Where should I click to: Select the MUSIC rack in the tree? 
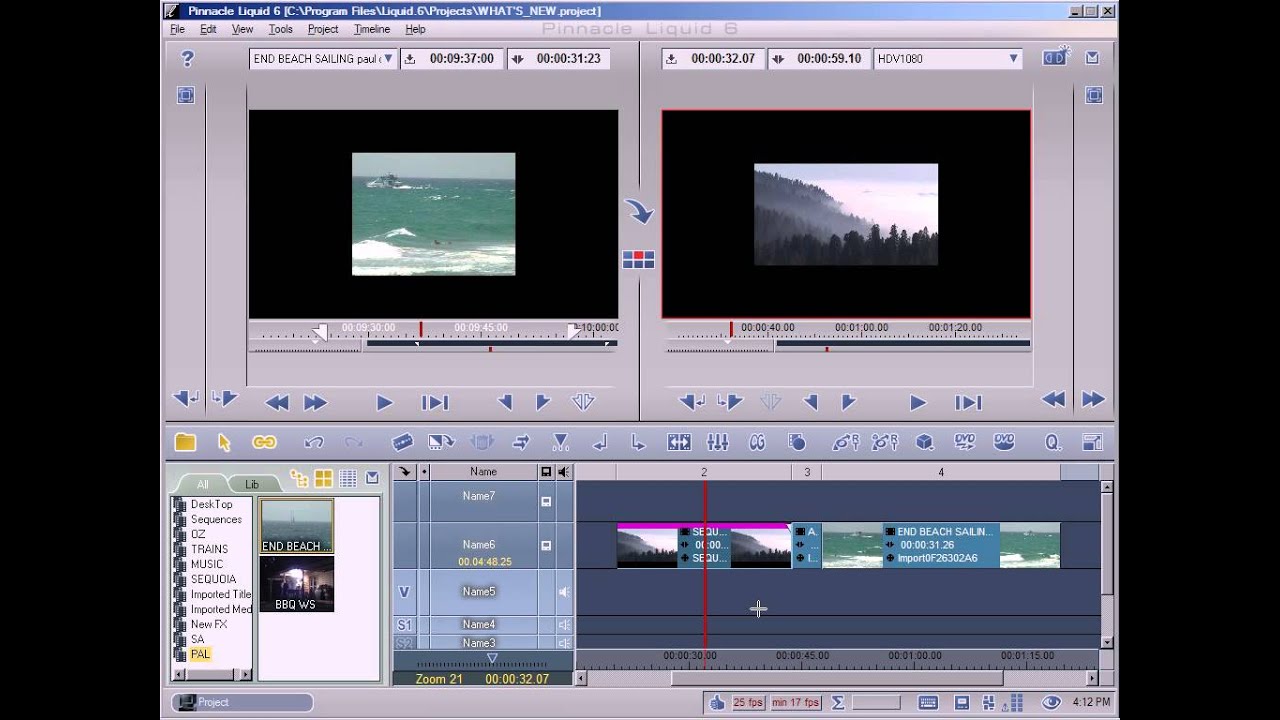tap(207, 564)
